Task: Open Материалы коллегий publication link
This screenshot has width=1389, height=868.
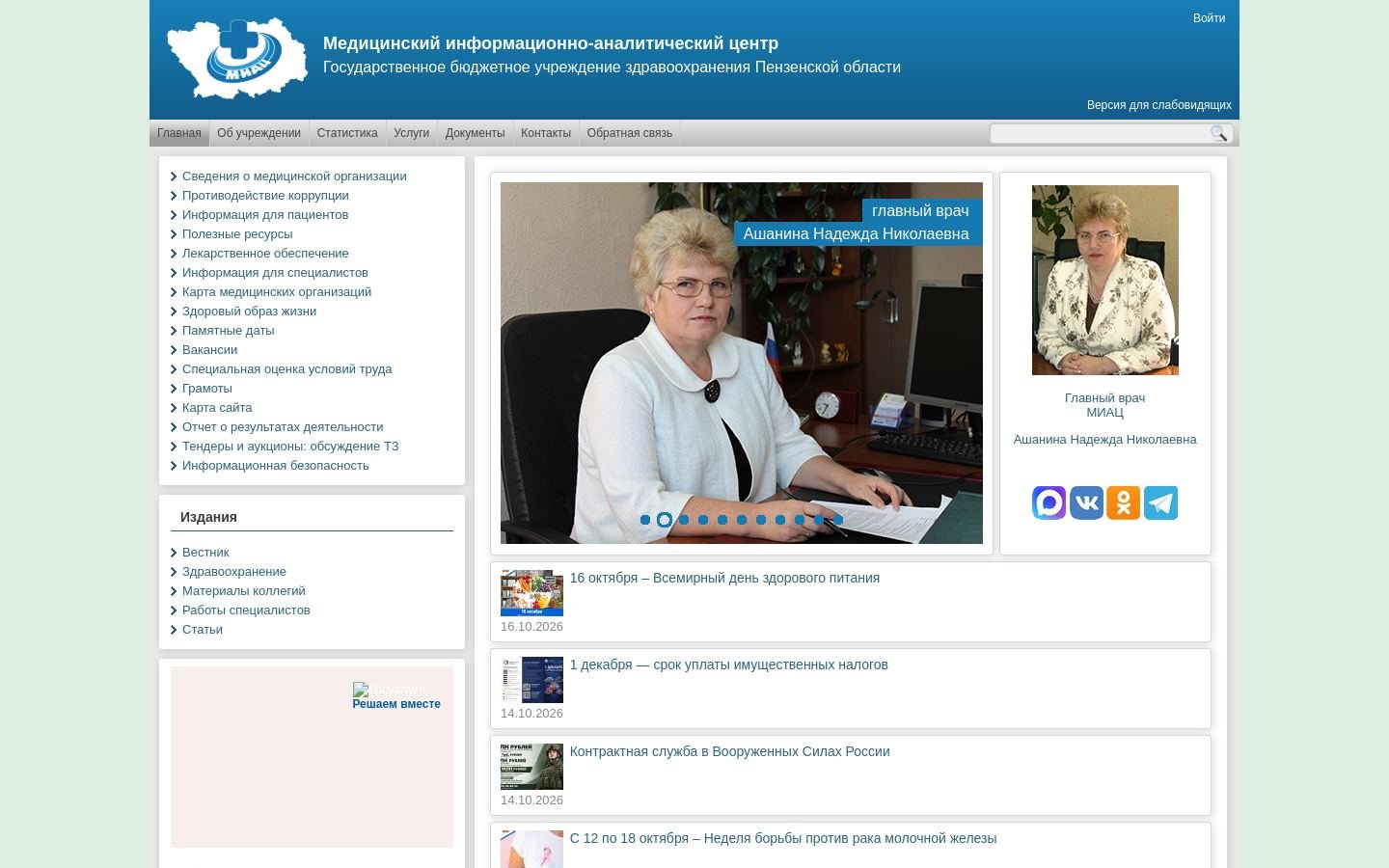Action: [244, 591]
